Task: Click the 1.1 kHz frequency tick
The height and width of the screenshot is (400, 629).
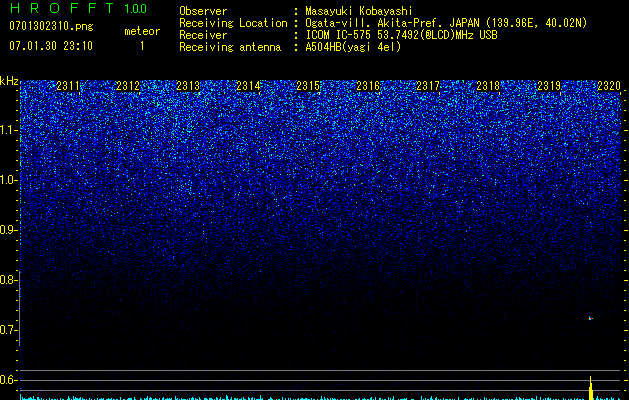Action: click(9, 130)
